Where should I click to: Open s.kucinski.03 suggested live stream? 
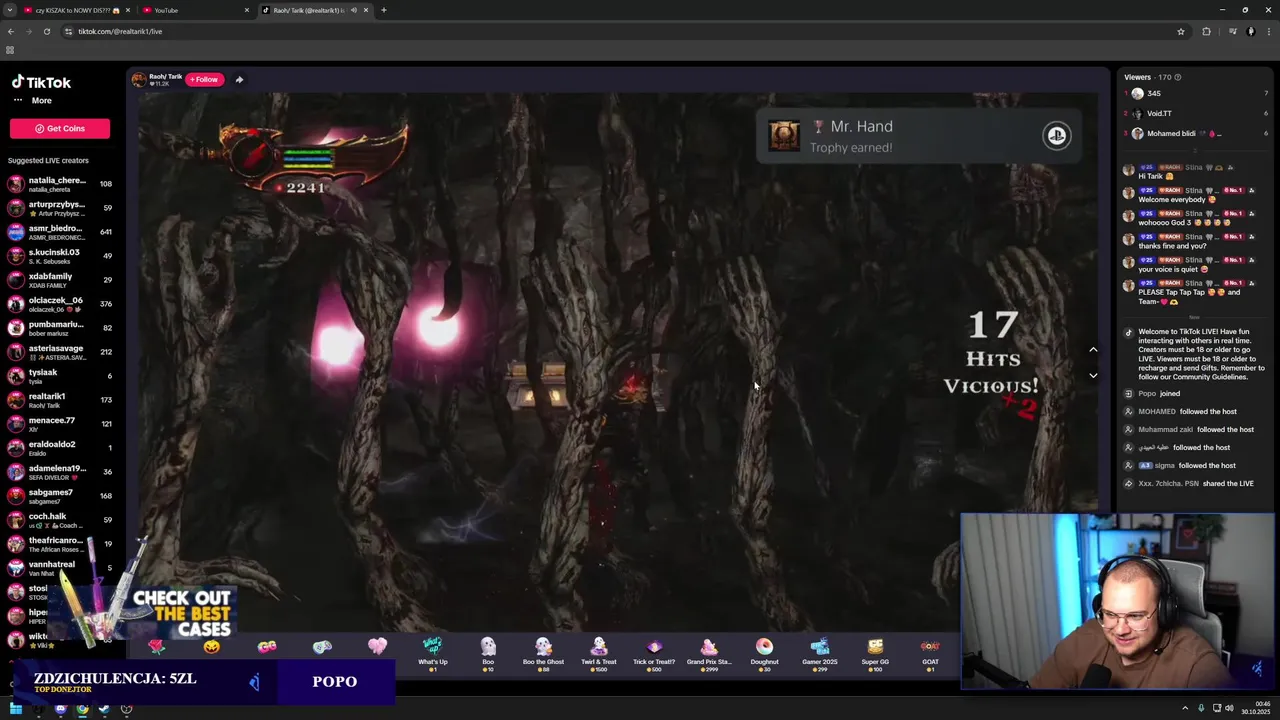click(60, 256)
